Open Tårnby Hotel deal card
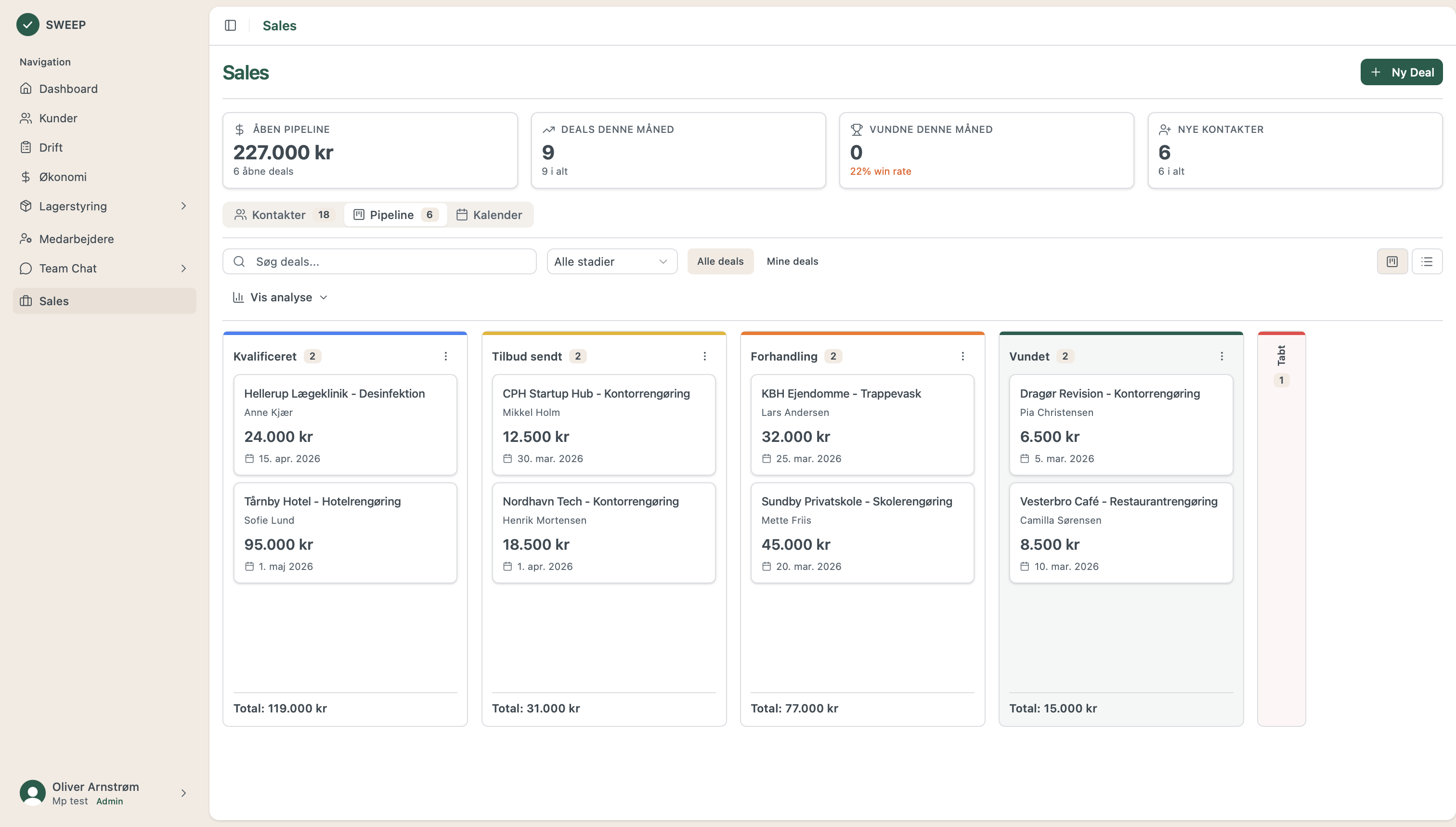Viewport: 1456px width, 827px height. click(x=345, y=532)
